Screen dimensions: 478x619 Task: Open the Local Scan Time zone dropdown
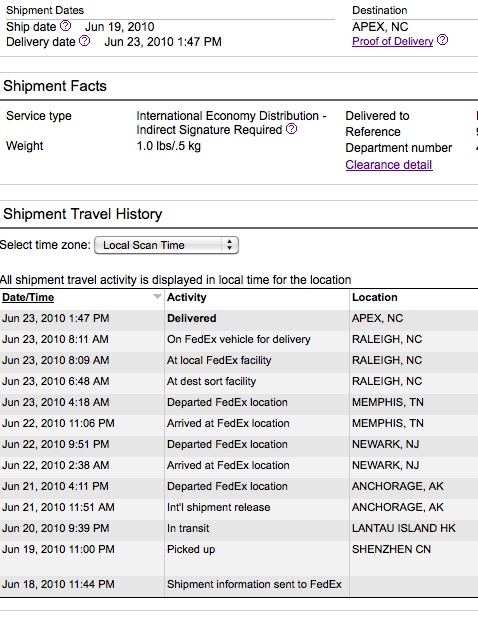tap(166, 245)
